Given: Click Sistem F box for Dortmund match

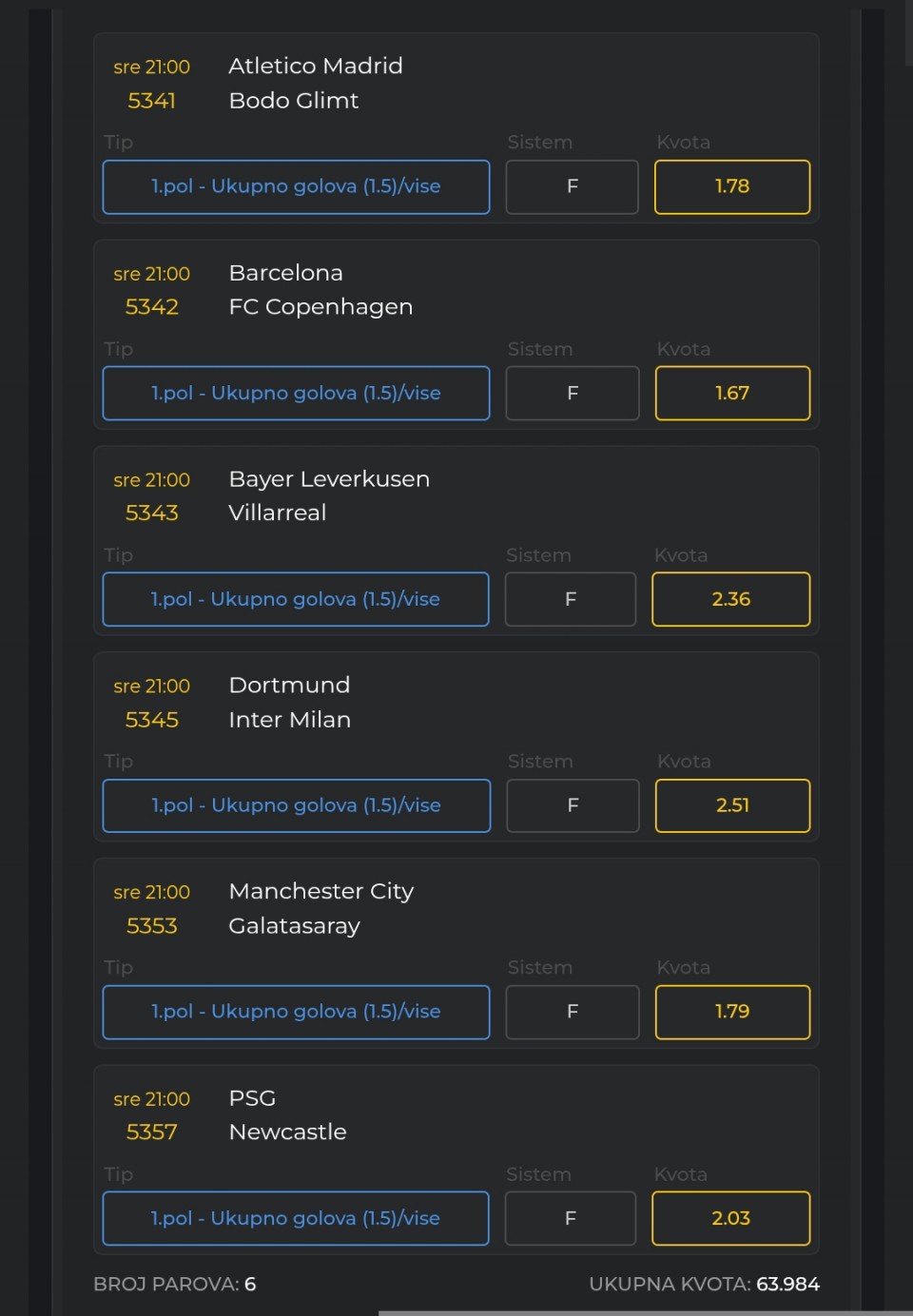Looking at the screenshot, I should coord(573,805).
